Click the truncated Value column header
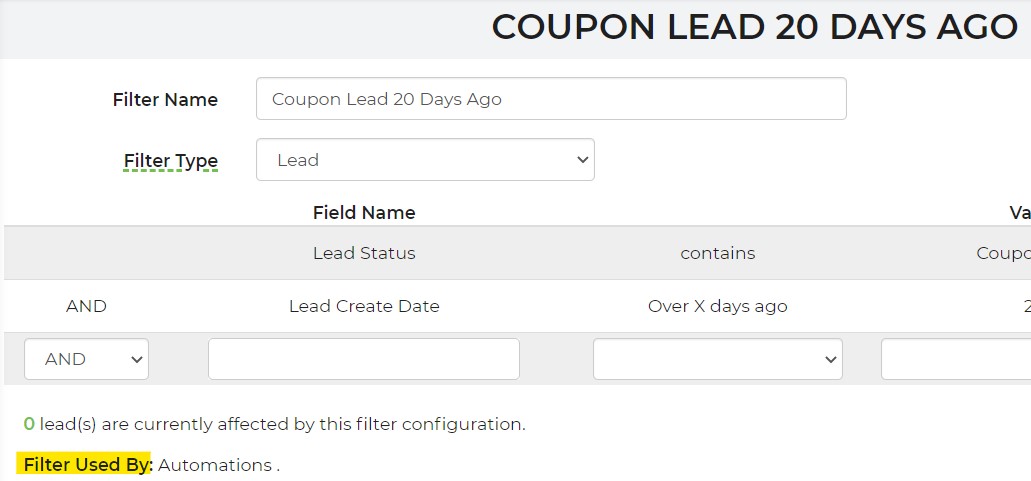This screenshot has height=481, width=1031. tap(1019, 212)
